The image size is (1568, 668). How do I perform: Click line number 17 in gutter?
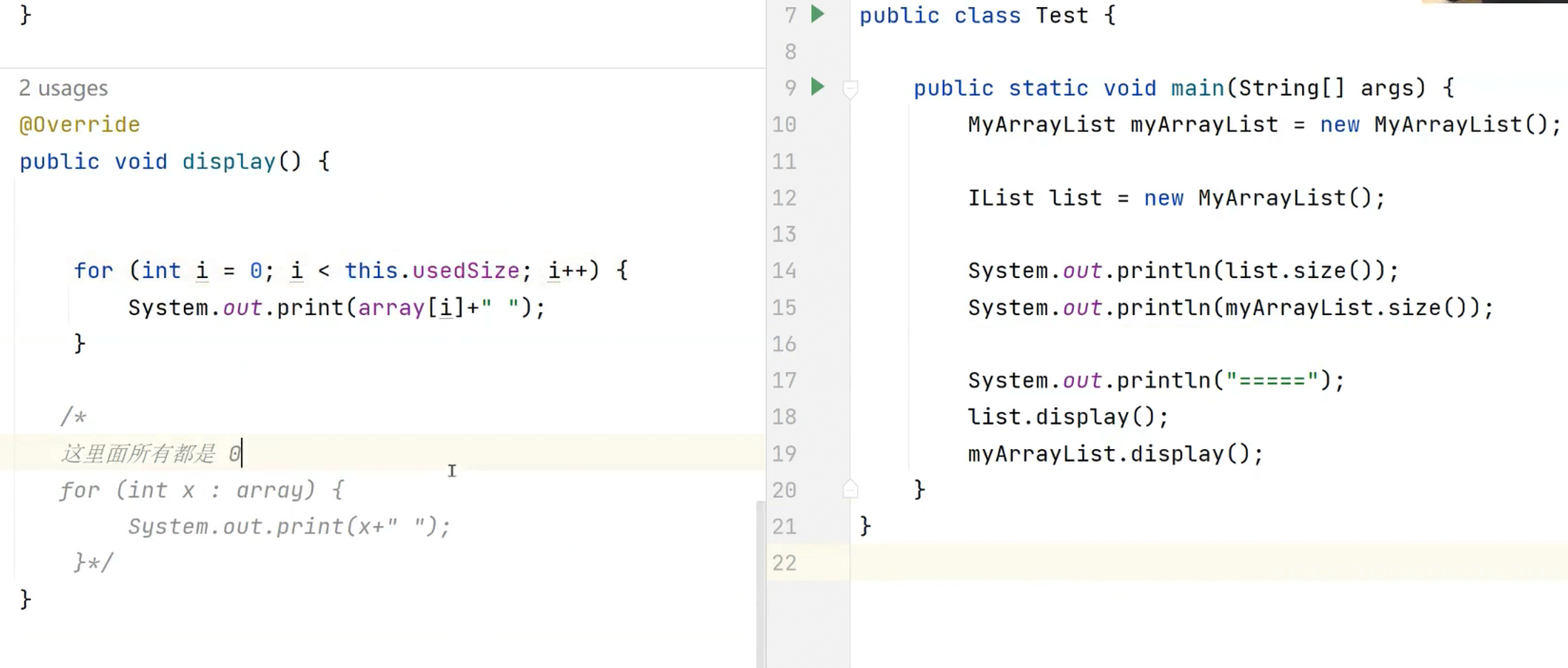[x=784, y=381]
